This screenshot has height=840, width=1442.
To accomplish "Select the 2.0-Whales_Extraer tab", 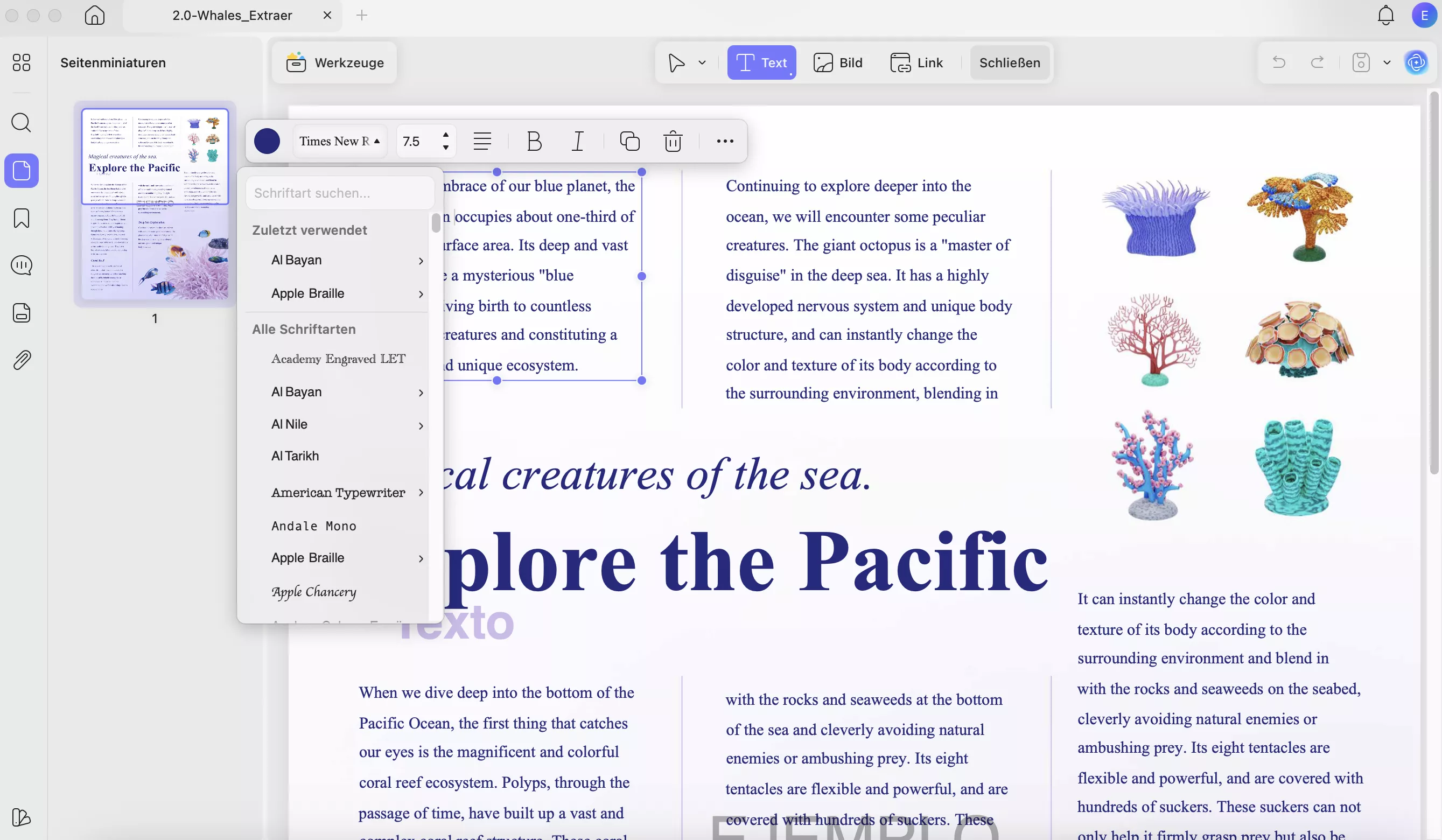I will coord(231,16).
